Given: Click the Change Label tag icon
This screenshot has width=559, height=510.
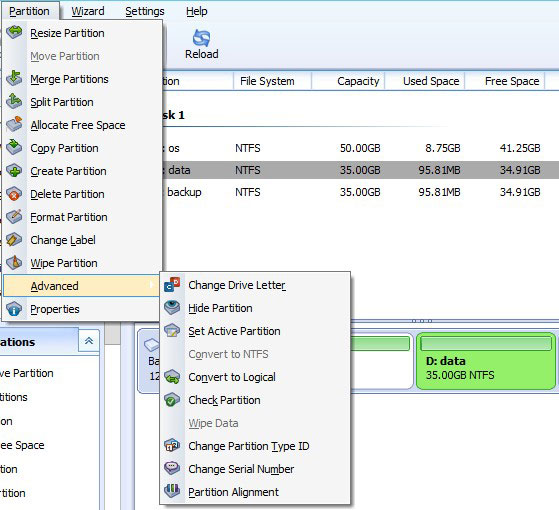Looking at the screenshot, I should tap(14, 240).
